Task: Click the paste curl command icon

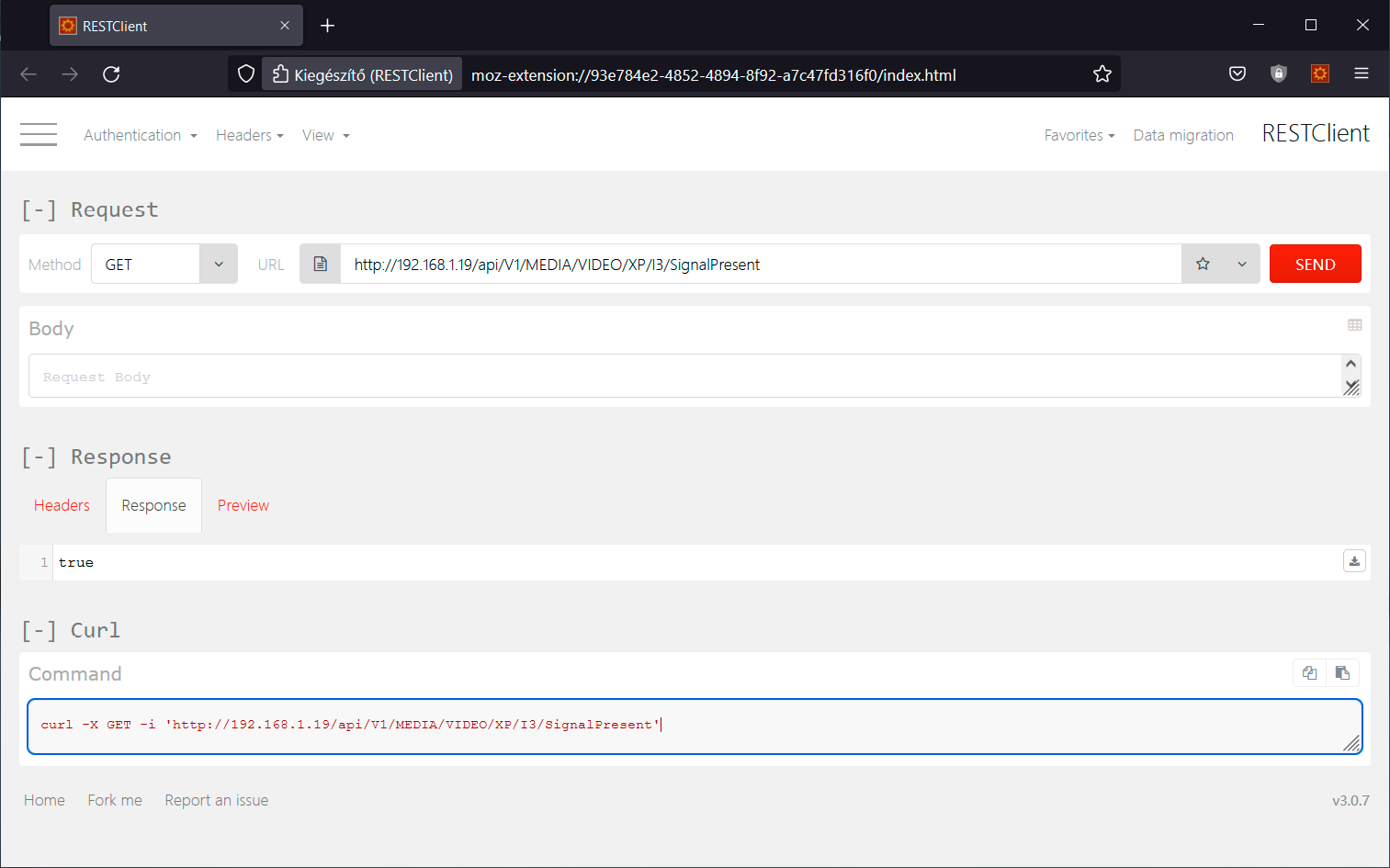Action: click(1342, 673)
